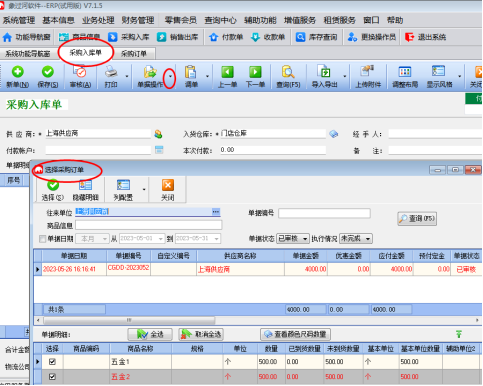The width and height of the screenshot is (483, 386).
Task: Click the 显示风格 display style icon
Action: [438, 71]
